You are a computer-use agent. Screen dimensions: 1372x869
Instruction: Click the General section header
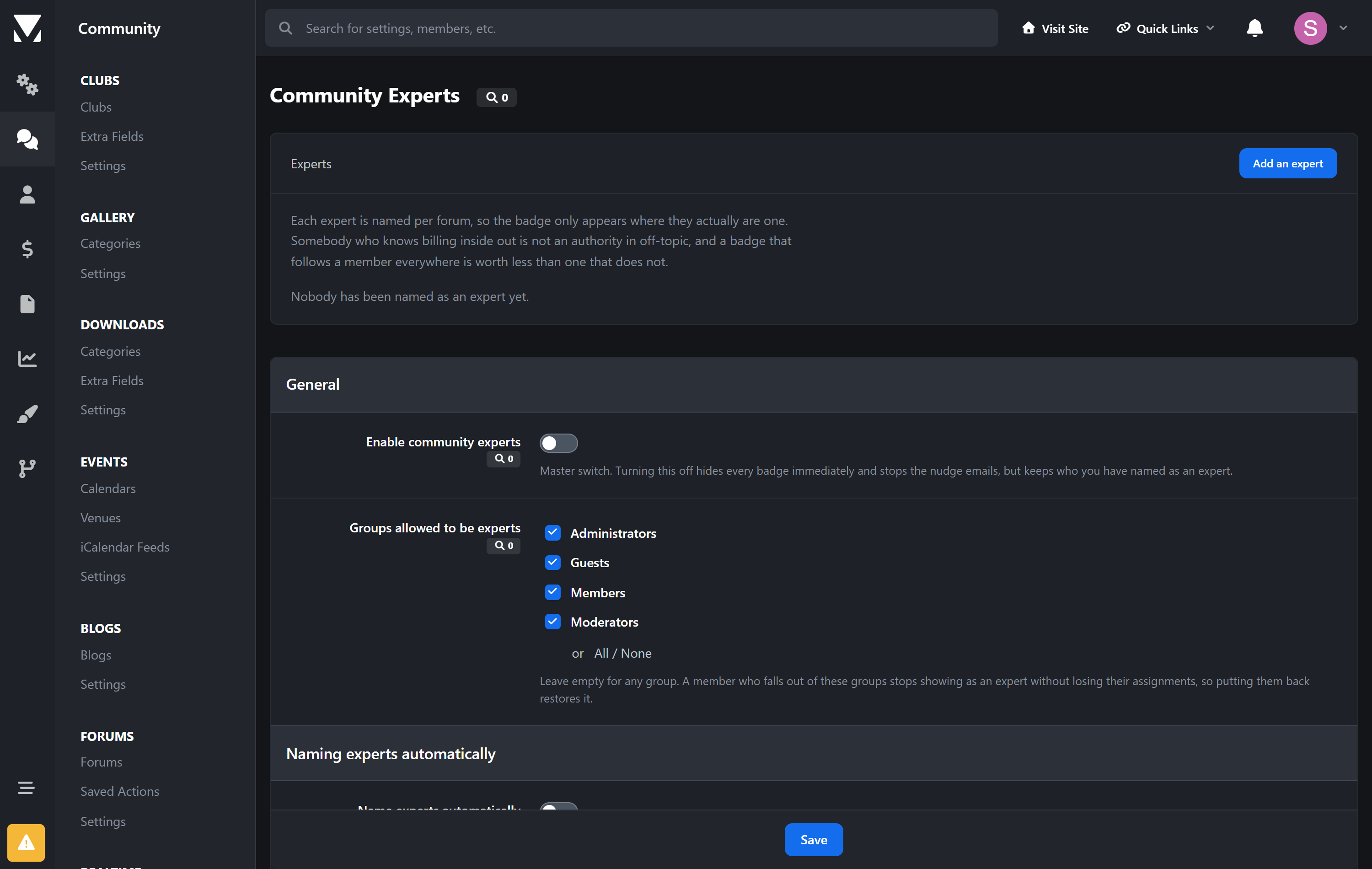(x=814, y=384)
